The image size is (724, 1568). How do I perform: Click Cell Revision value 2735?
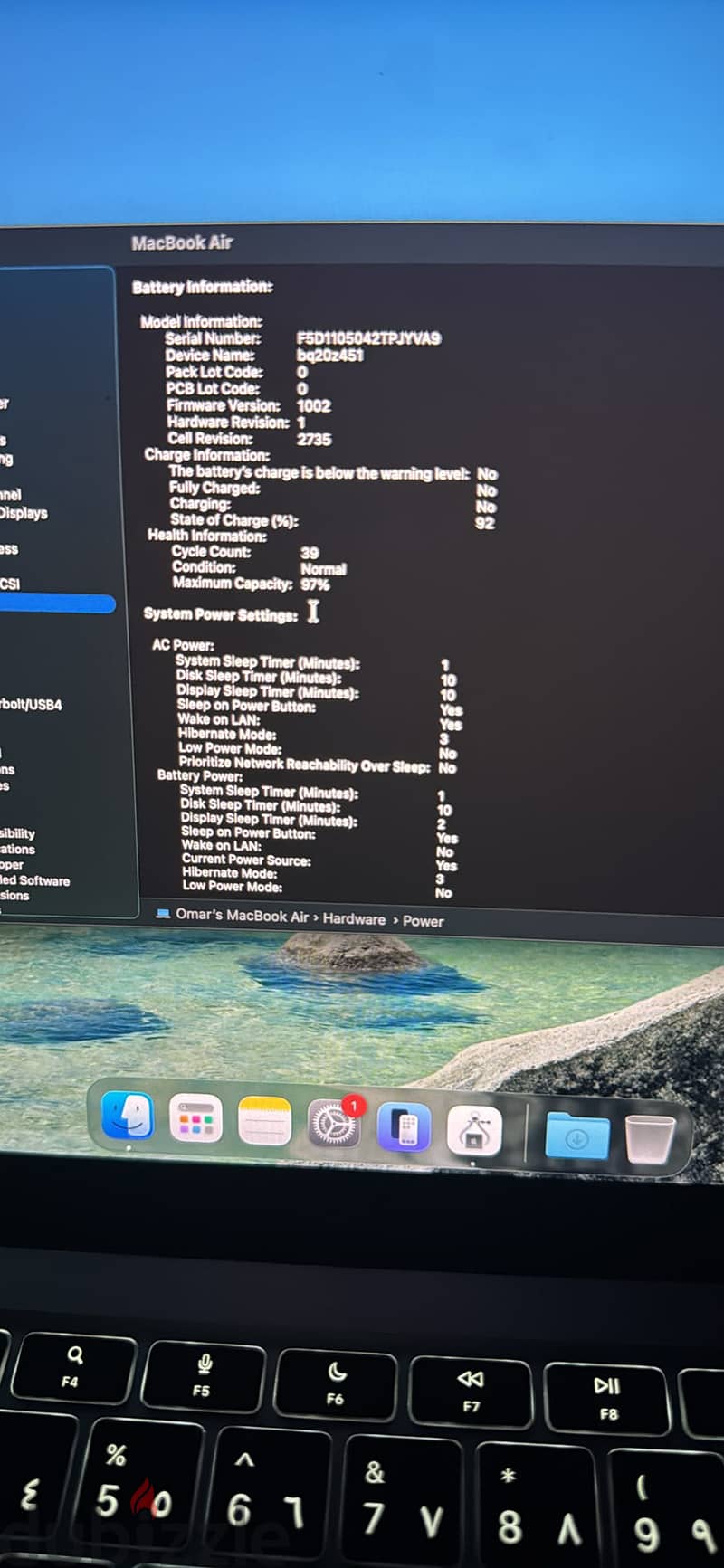tap(314, 440)
